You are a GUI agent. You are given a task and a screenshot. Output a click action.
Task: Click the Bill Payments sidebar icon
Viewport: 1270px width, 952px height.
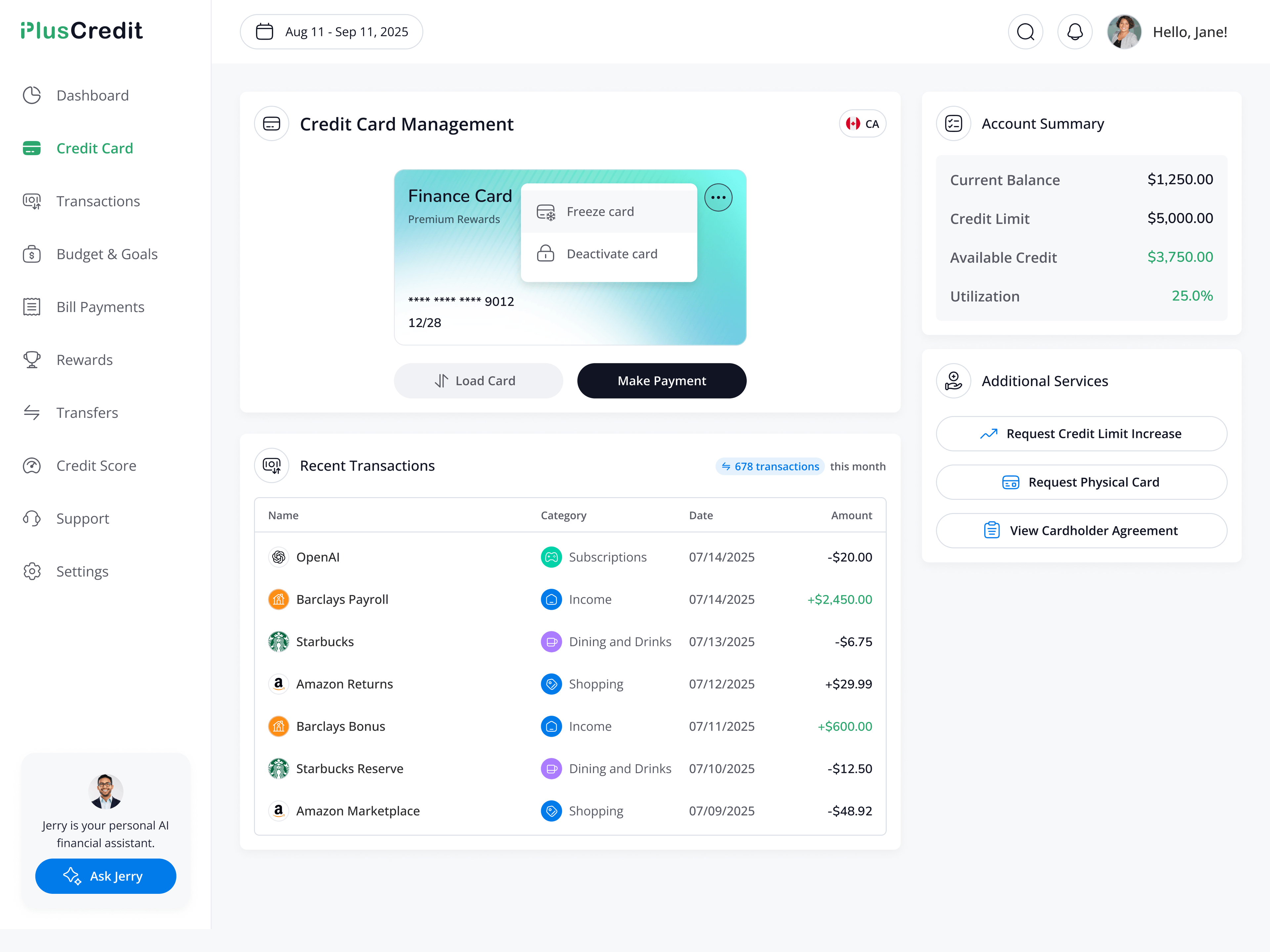[x=31, y=307]
